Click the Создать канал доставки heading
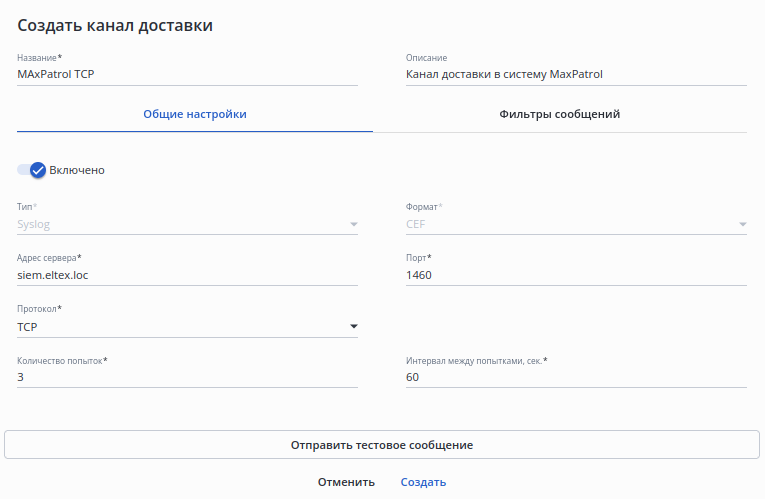 click(x=115, y=26)
